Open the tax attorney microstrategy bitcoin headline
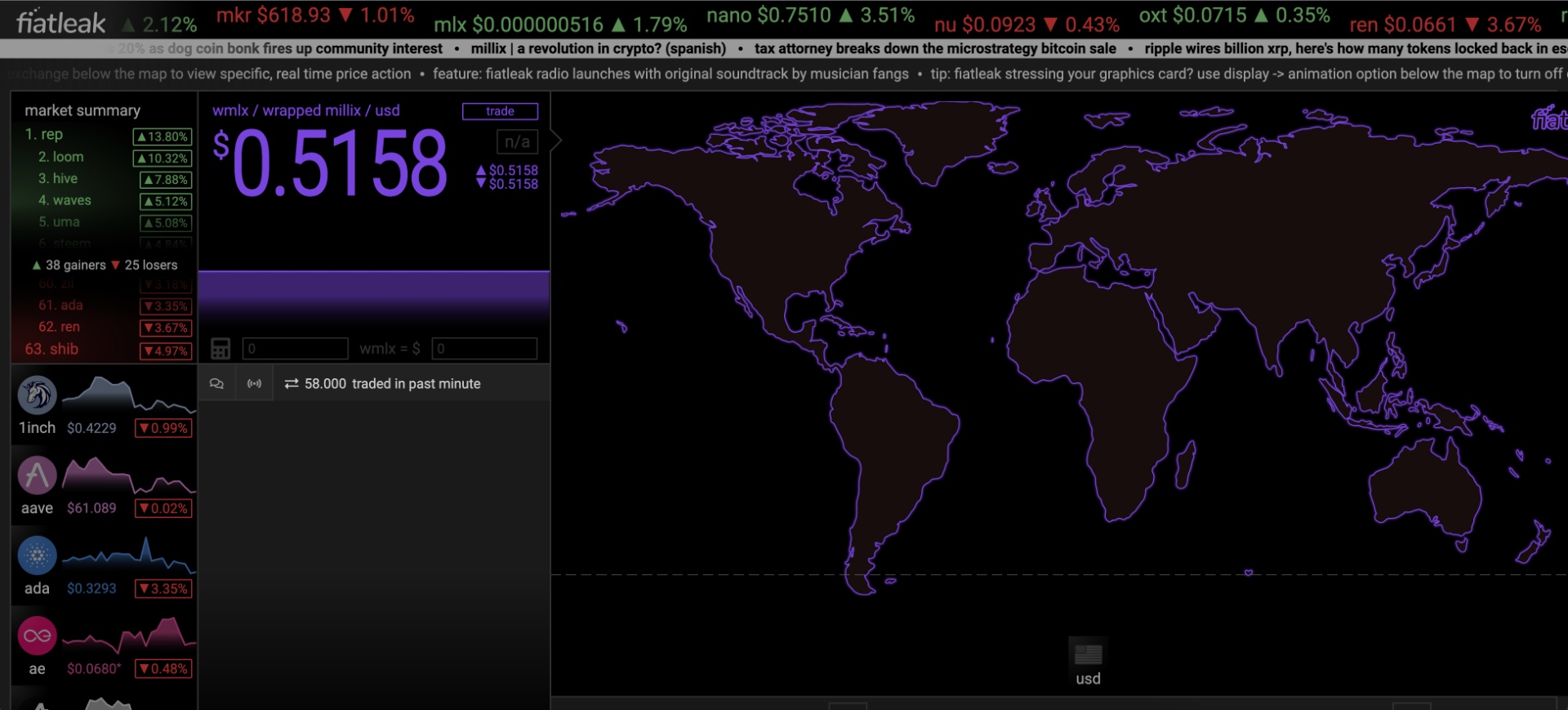Viewport: 1568px width, 710px height. 935,48
